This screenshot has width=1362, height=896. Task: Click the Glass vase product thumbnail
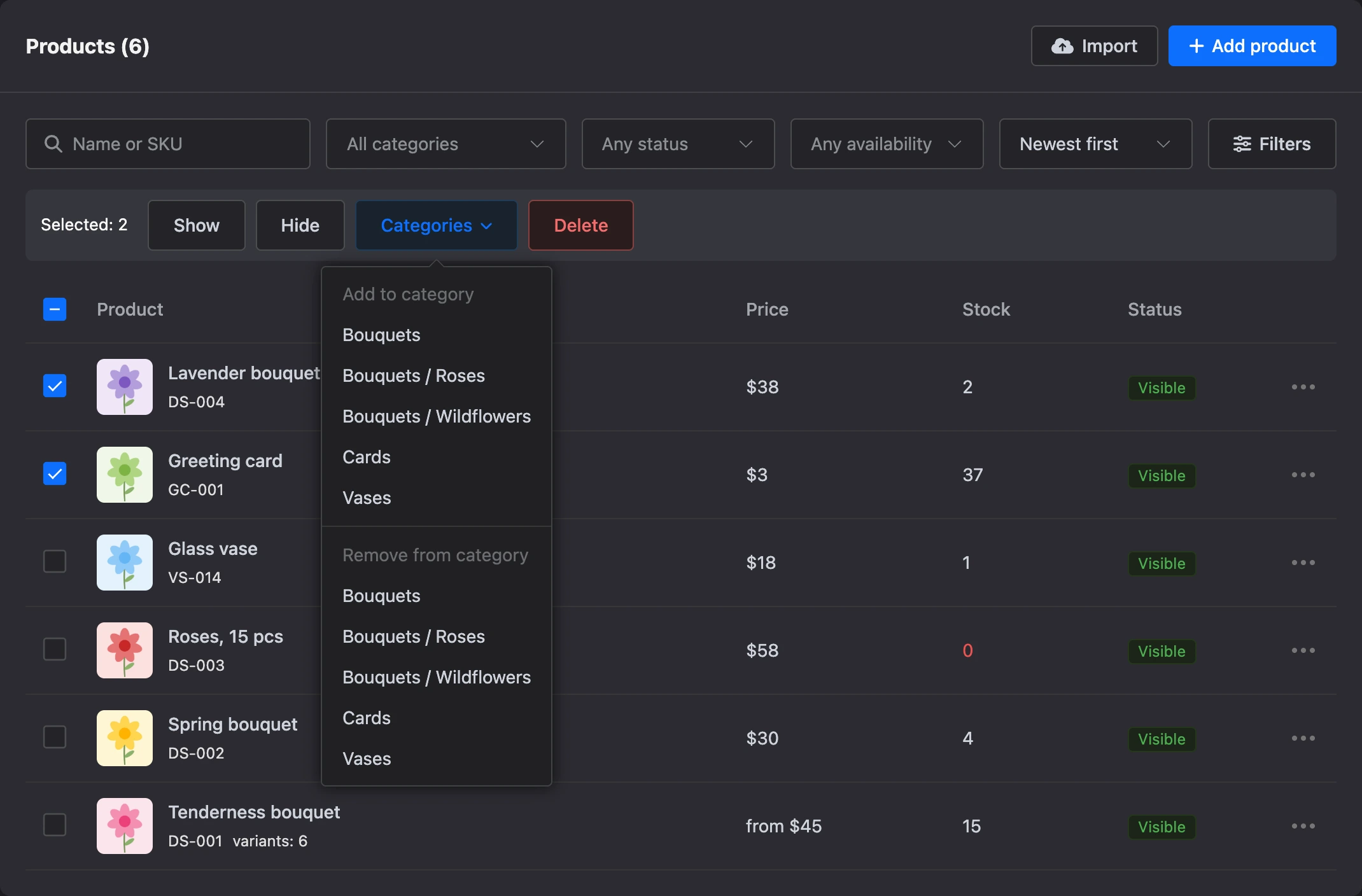coord(125,563)
